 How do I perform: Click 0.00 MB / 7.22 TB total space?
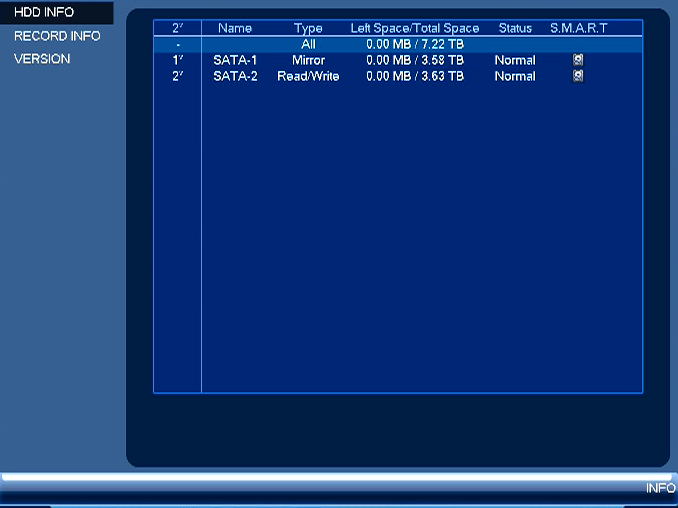click(x=415, y=44)
